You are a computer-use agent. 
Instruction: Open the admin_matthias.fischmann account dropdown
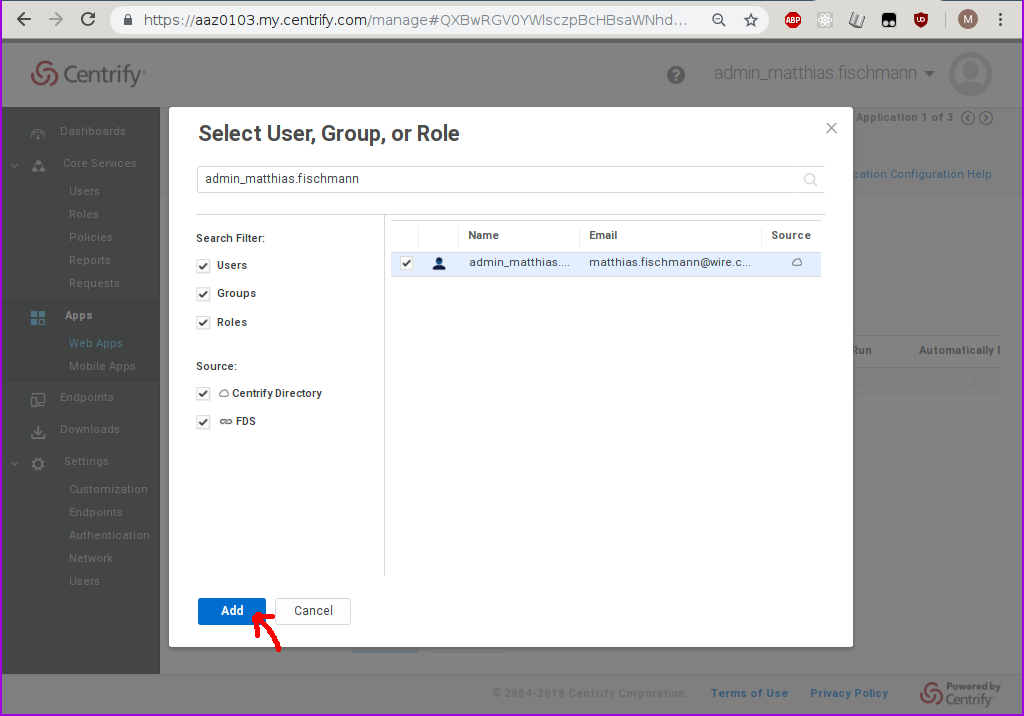click(824, 74)
